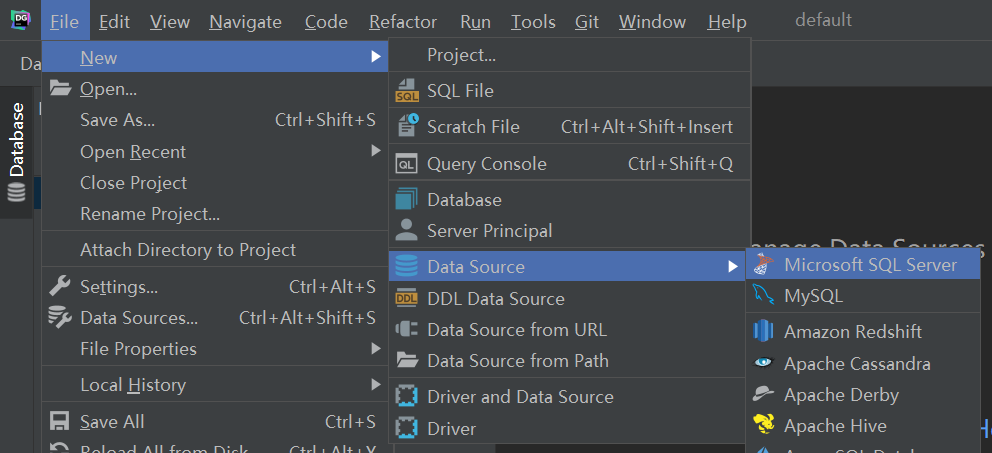Click the Microsoft SQL Server icon

coord(763,265)
